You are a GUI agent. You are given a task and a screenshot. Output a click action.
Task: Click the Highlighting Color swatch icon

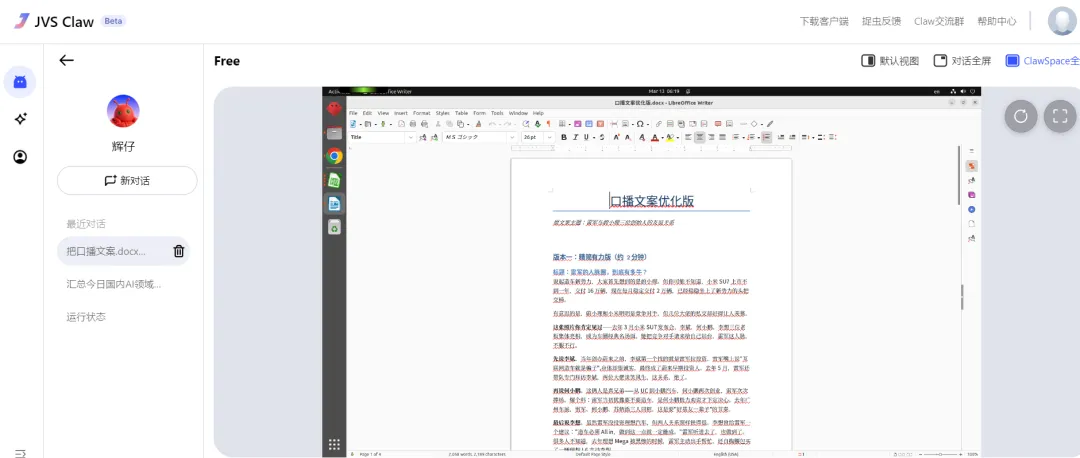coord(670,137)
